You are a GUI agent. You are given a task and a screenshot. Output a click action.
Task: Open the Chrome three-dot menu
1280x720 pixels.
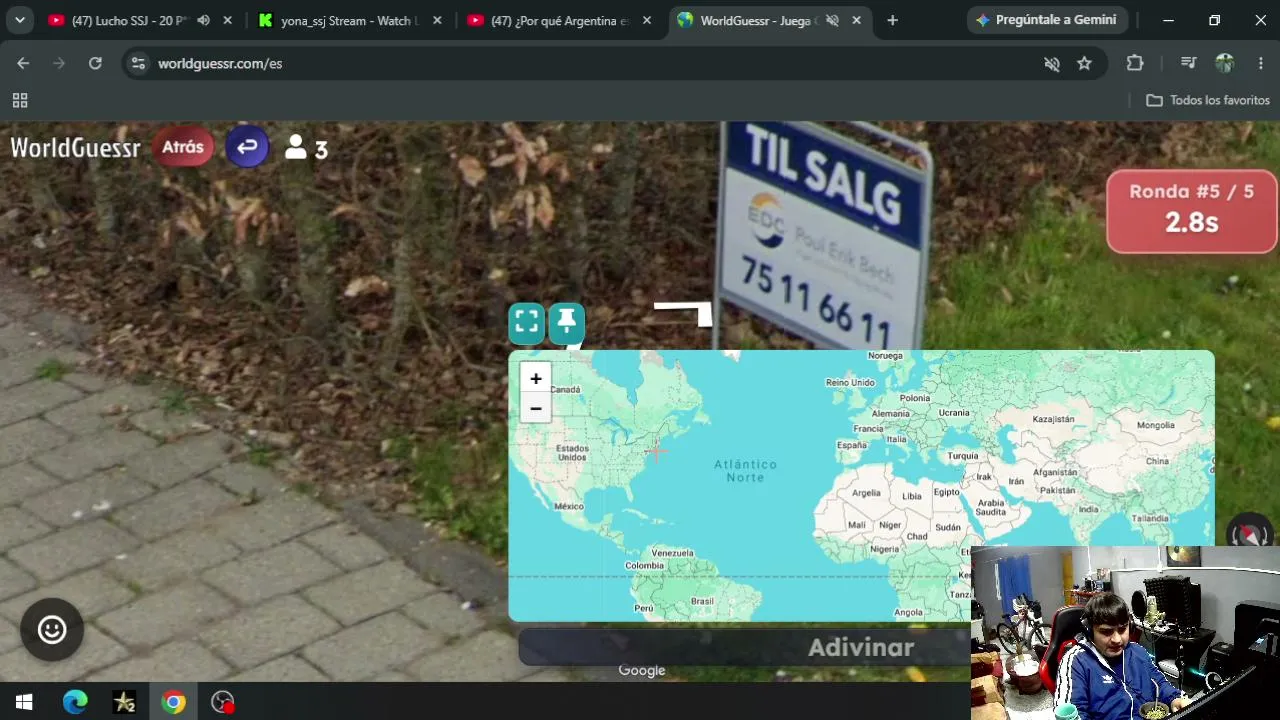[x=1260, y=63]
